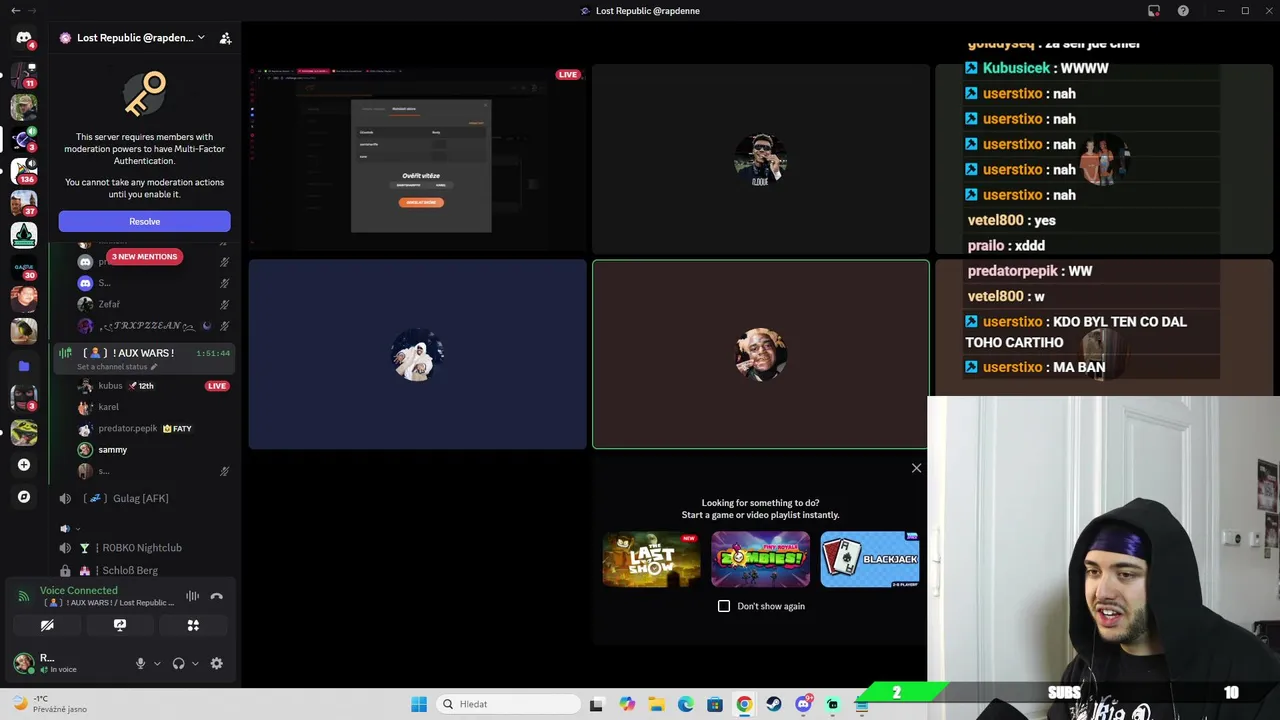Viewport: 1280px width, 720px height.
Task: Open Discord direct messages home icon
Action: pos(24,38)
